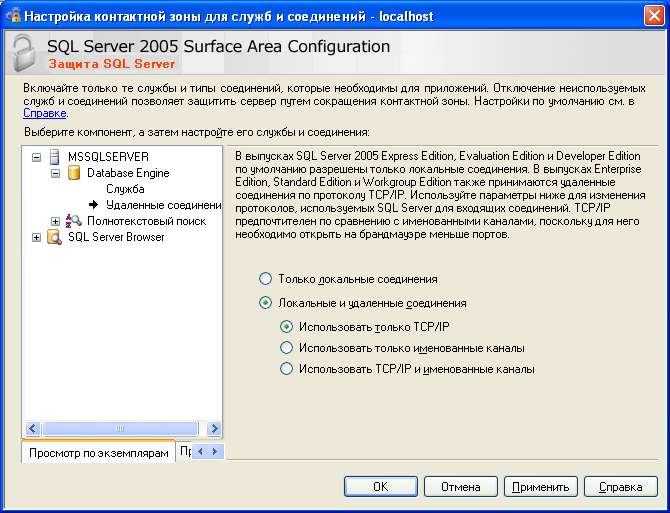Viewport: 670px width, 513px height.
Task: Collapse the Database Engine node
Action: pos(56,173)
